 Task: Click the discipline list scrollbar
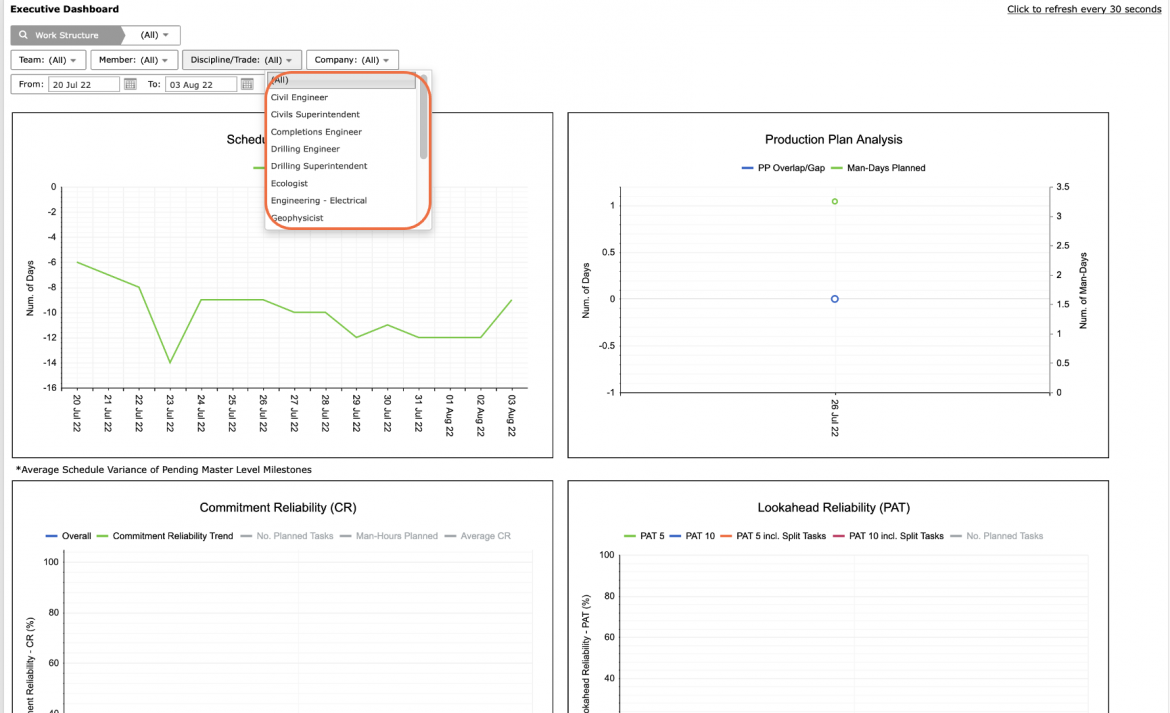click(423, 117)
